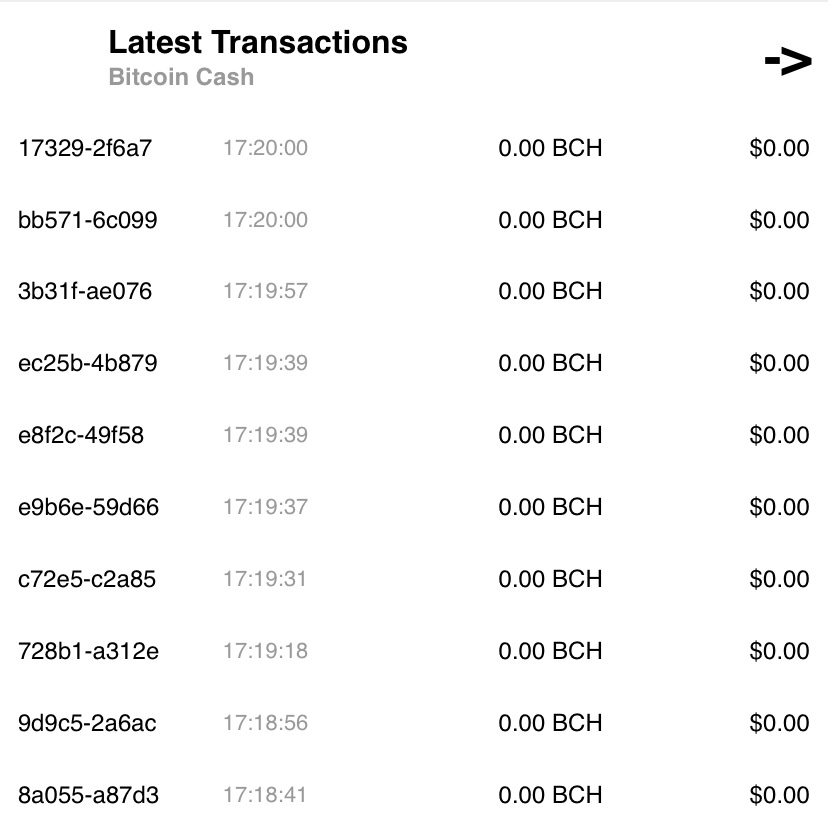Open transaction 728b1-a312e
Screen dimensions: 828x825
(89, 651)
